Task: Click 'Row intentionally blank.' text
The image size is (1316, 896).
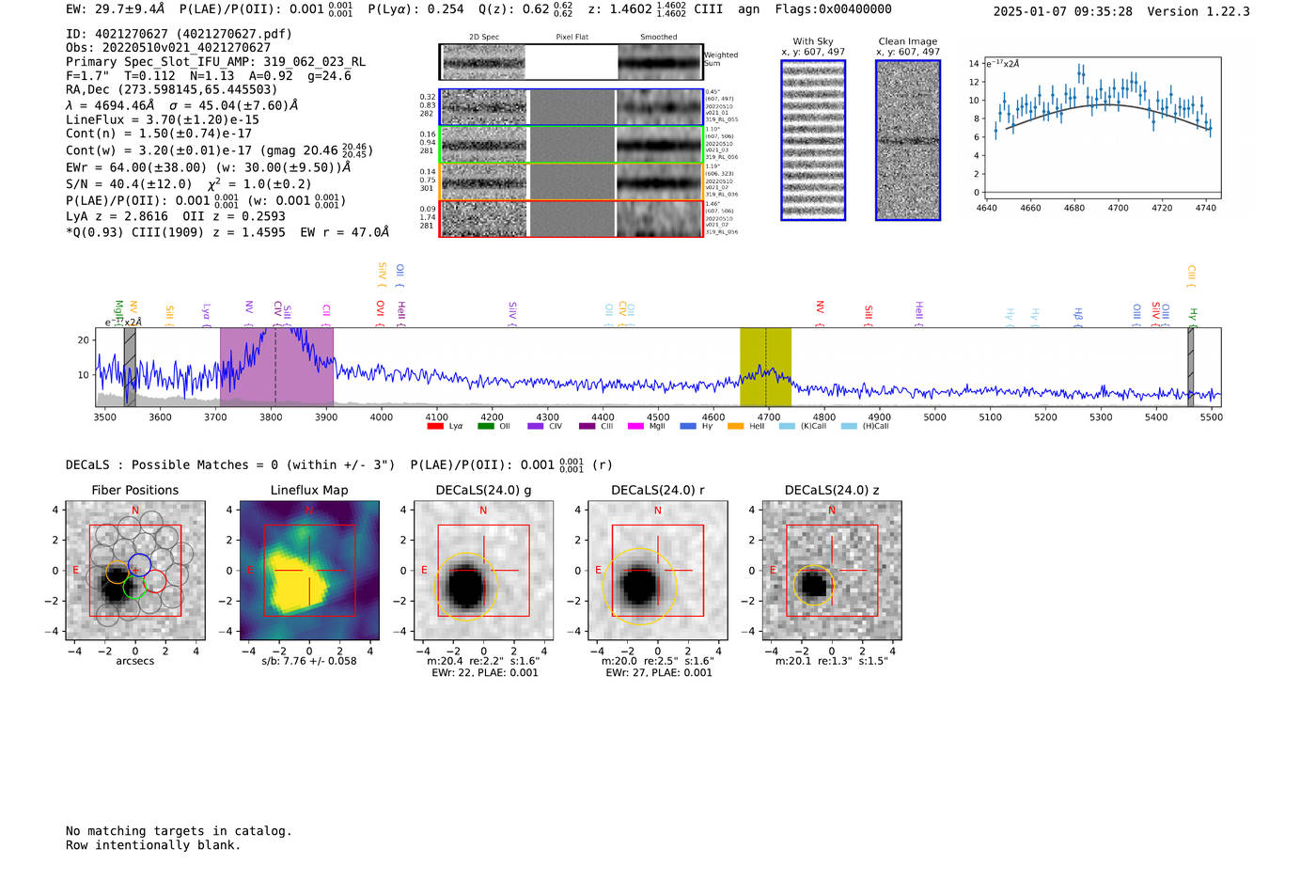Action: tap(153, 845)
